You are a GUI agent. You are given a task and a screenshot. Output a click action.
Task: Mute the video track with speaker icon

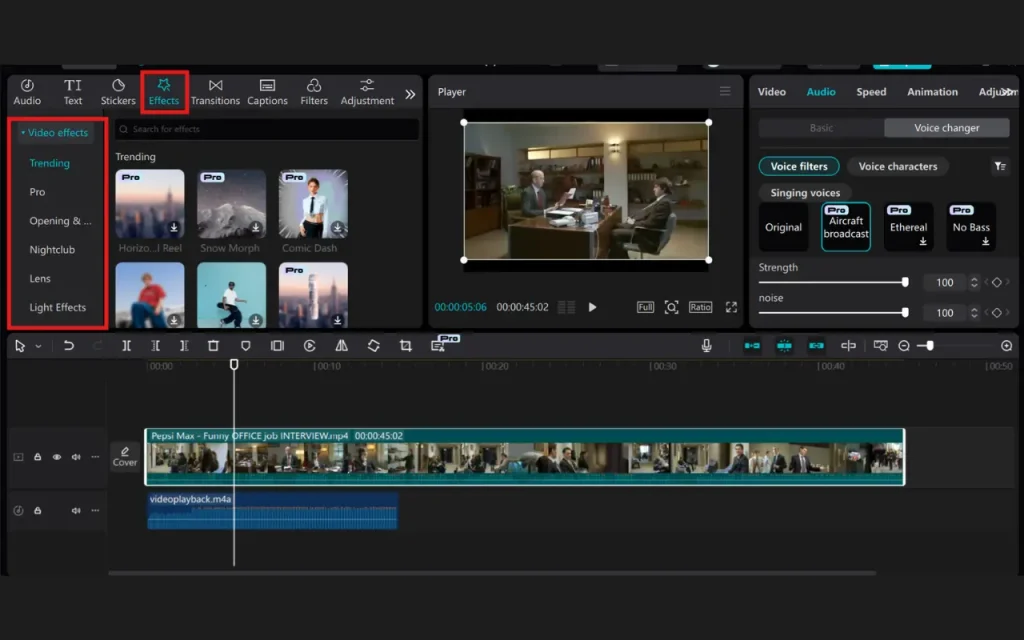pos(75,457)
